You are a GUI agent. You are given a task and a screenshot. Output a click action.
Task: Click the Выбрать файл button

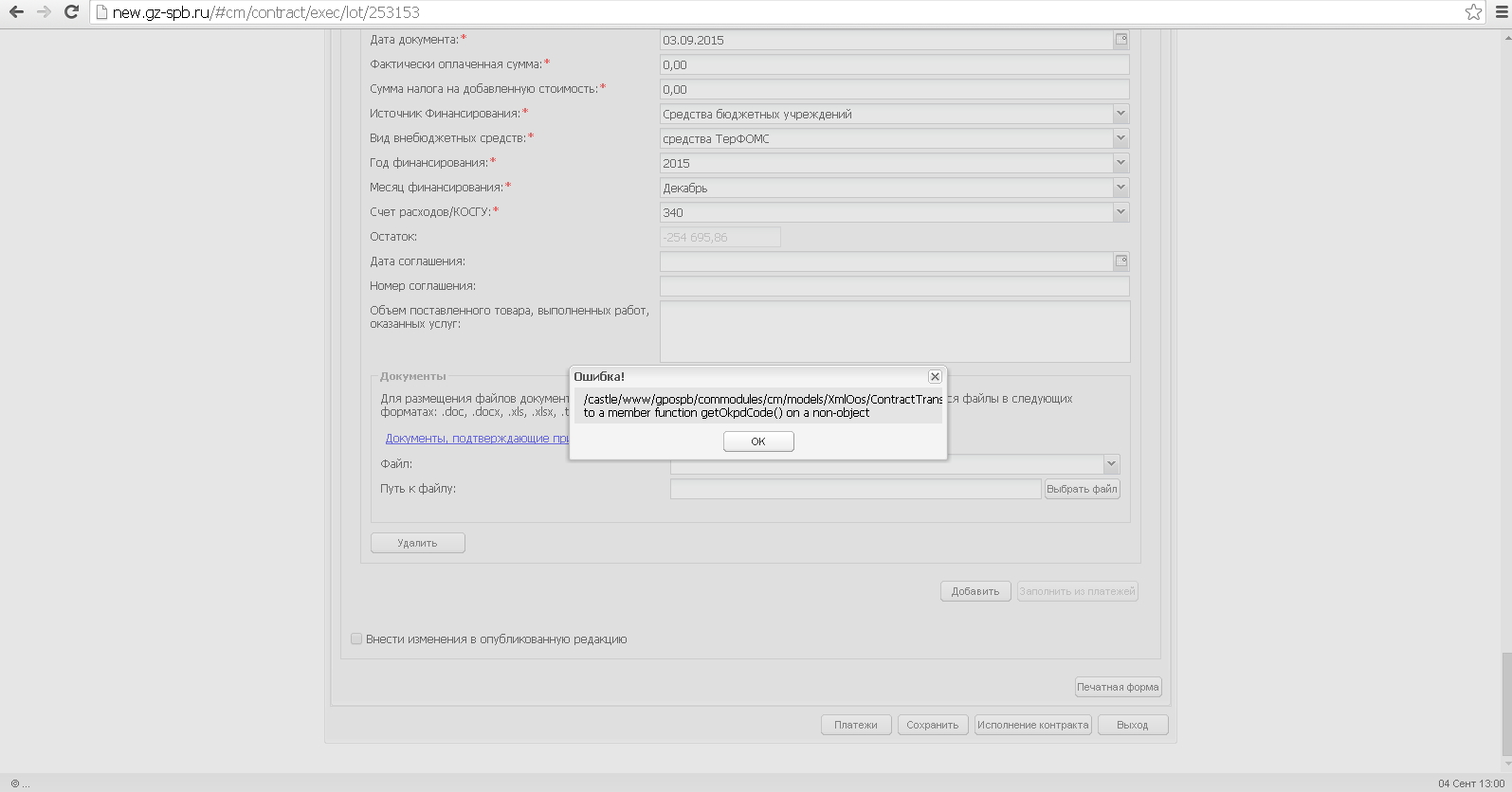coord(1083,489)
